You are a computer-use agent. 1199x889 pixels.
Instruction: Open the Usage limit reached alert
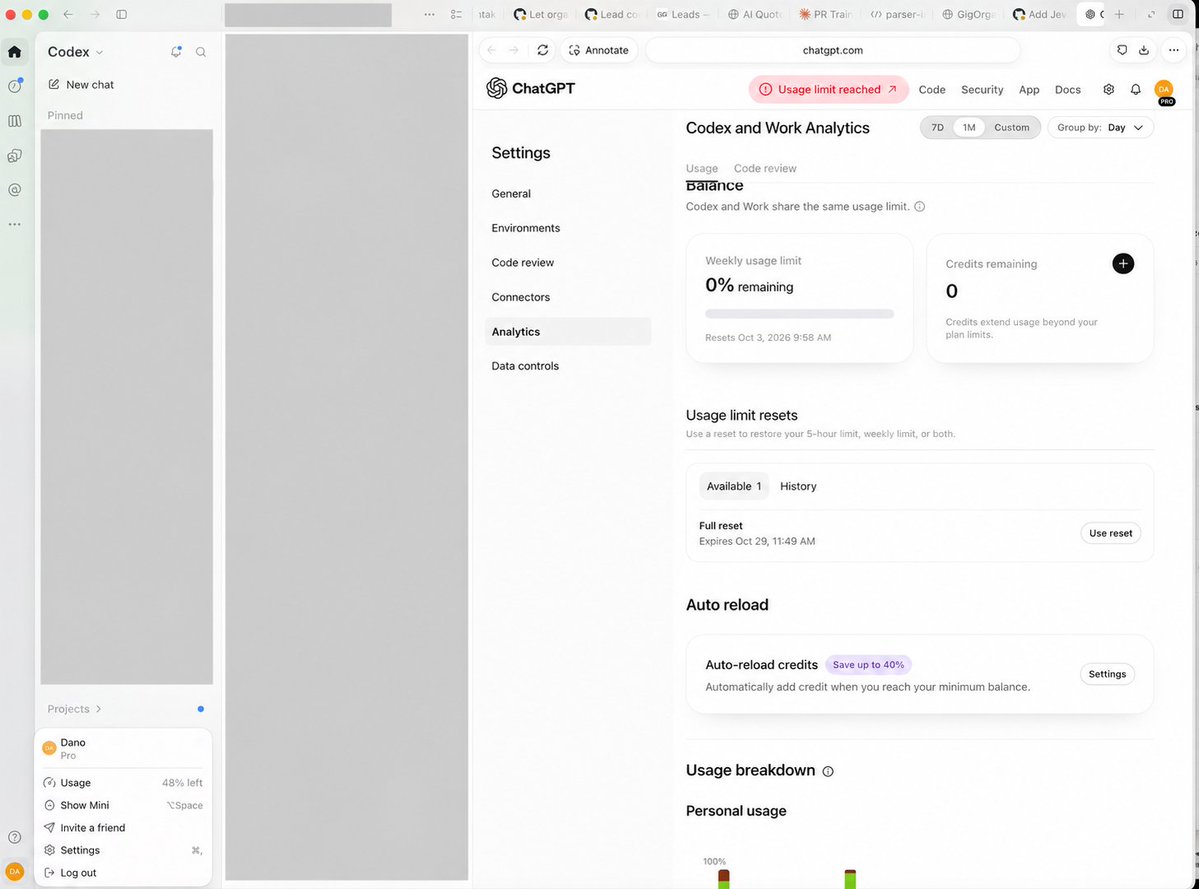828,89
